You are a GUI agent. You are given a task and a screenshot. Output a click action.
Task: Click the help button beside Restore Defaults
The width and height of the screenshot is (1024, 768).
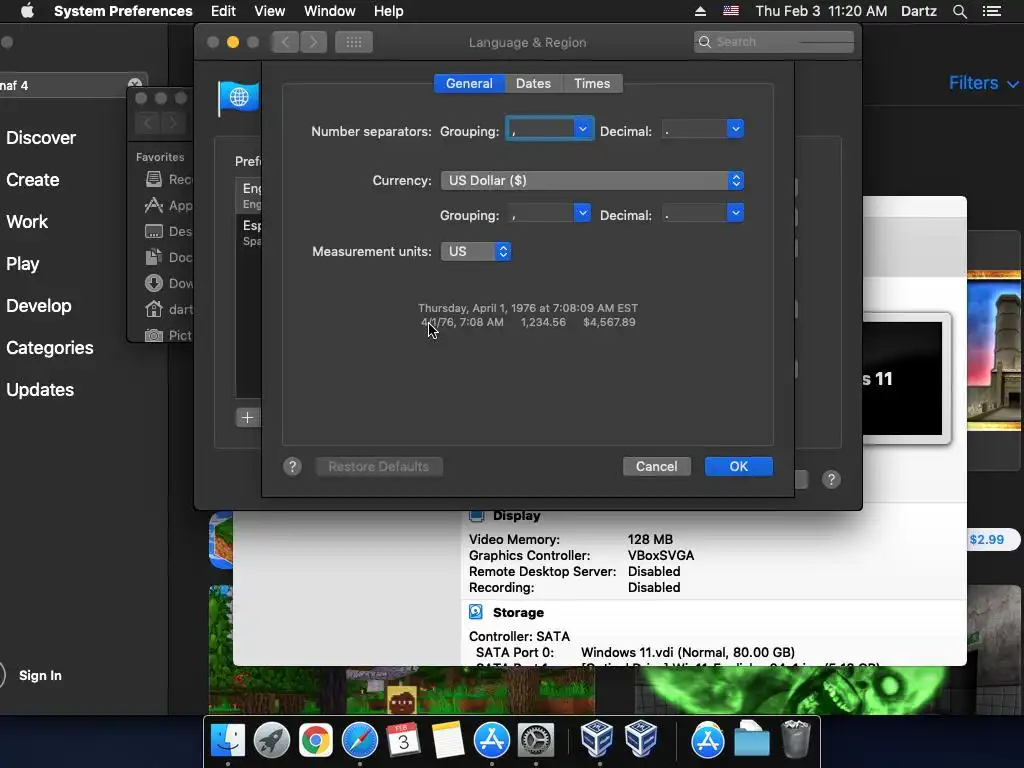(292, 466)
